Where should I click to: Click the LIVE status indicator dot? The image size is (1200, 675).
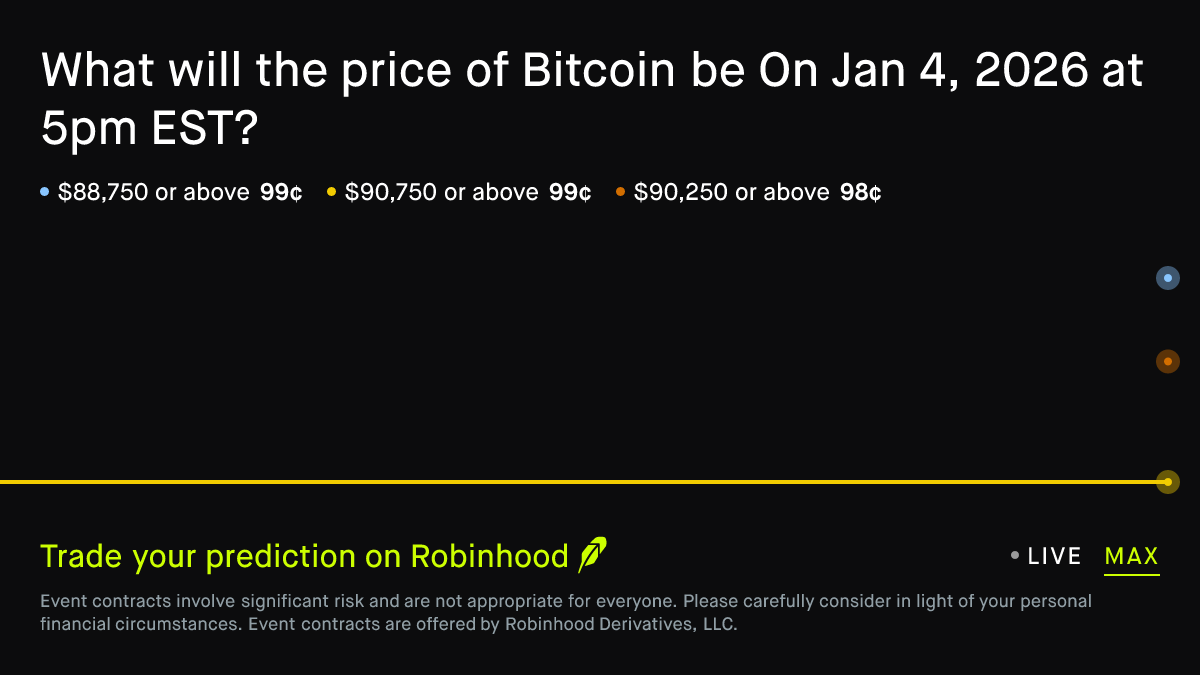[1014, 556]
